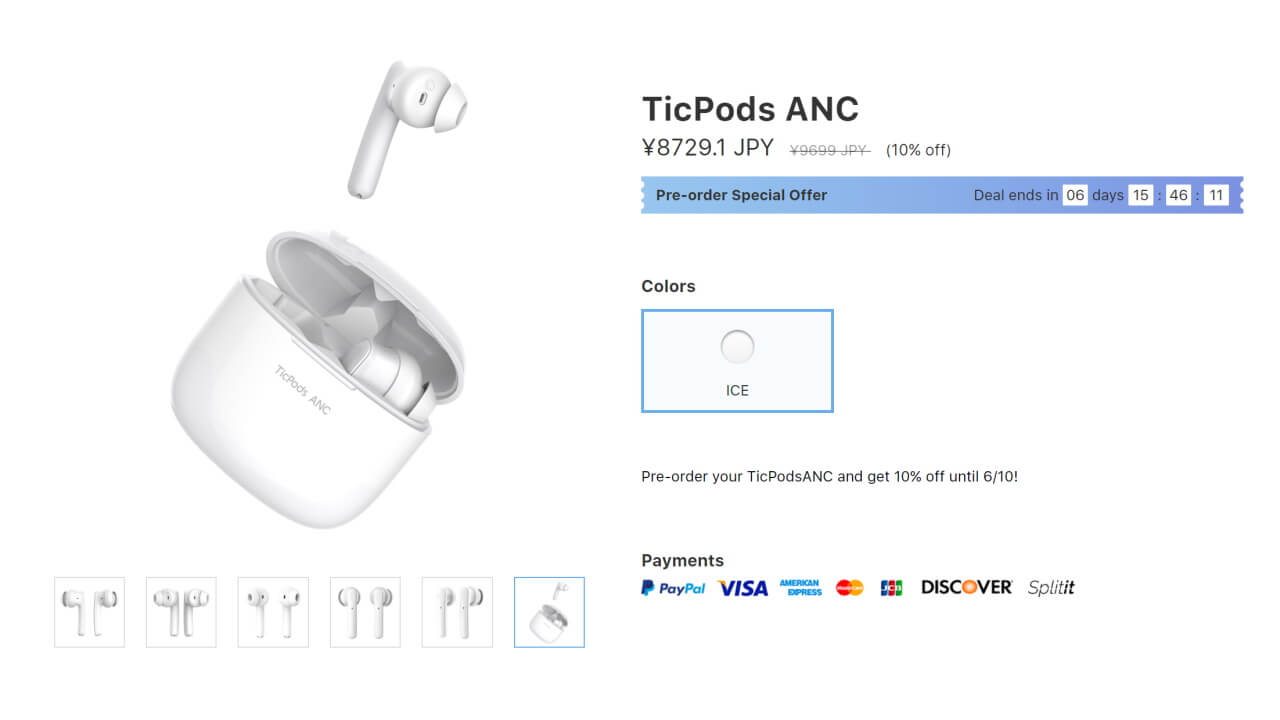Choose the ICE color swatch circle
1280x720 pixels.
[x=737, y=347]
